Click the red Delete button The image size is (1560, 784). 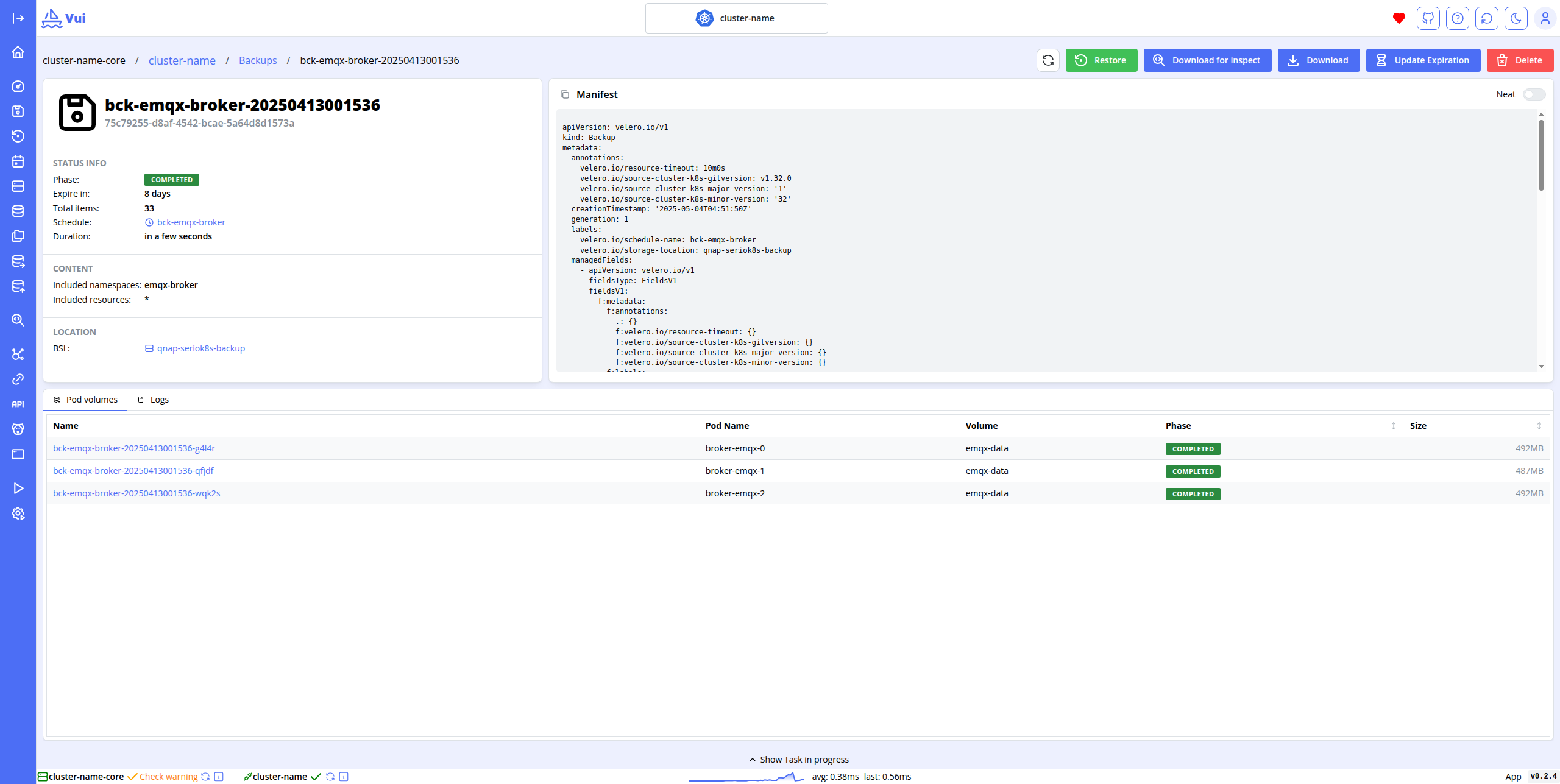[1520, 60]
